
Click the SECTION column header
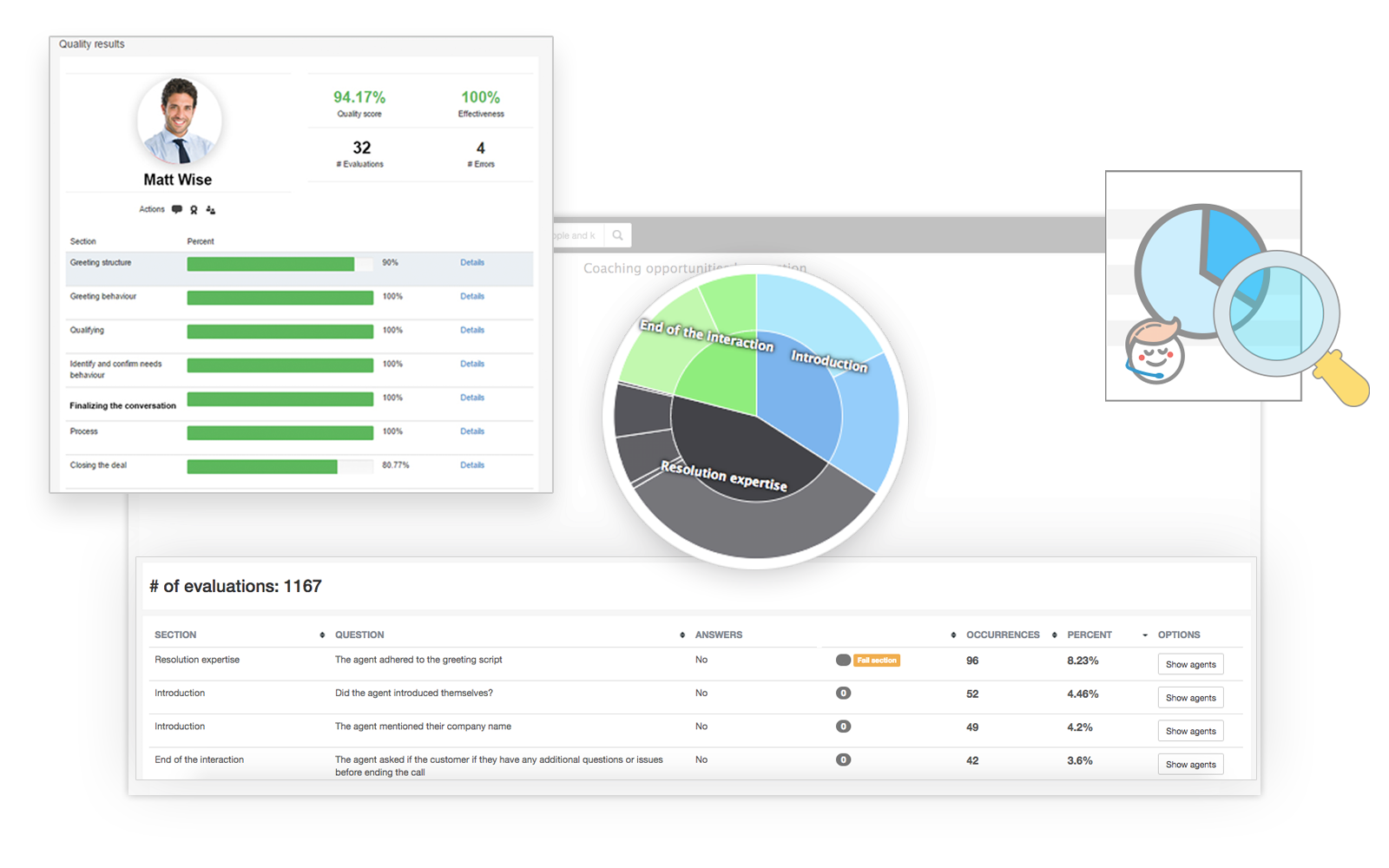174,635
